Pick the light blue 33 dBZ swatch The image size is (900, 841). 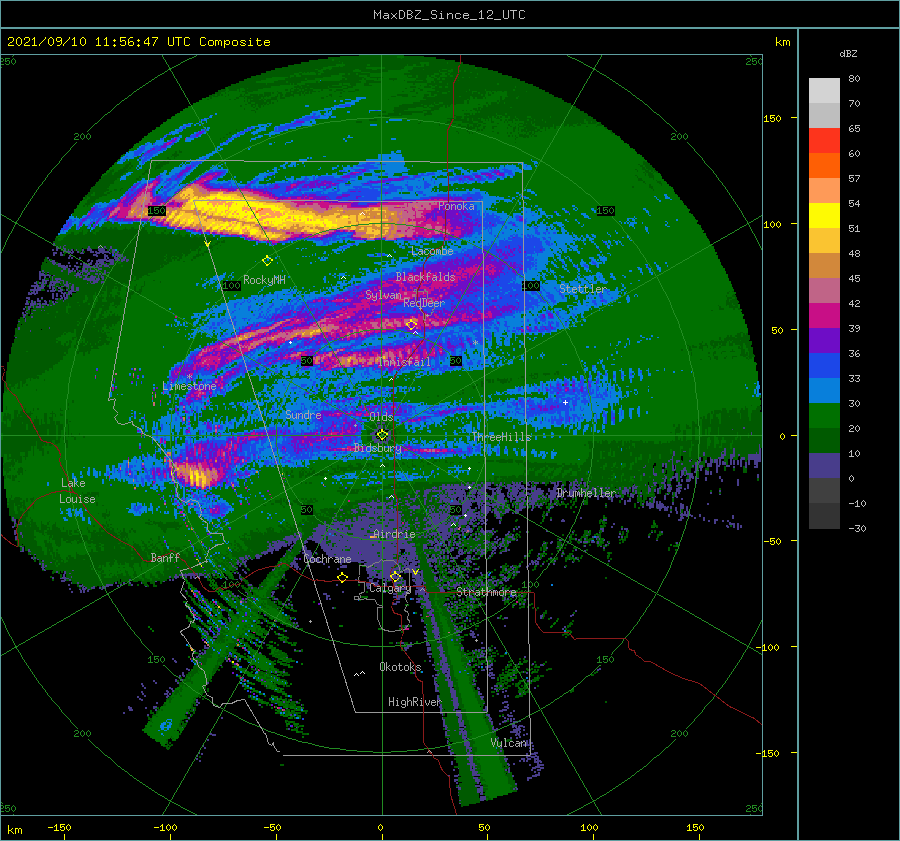(x=824, y=390)
